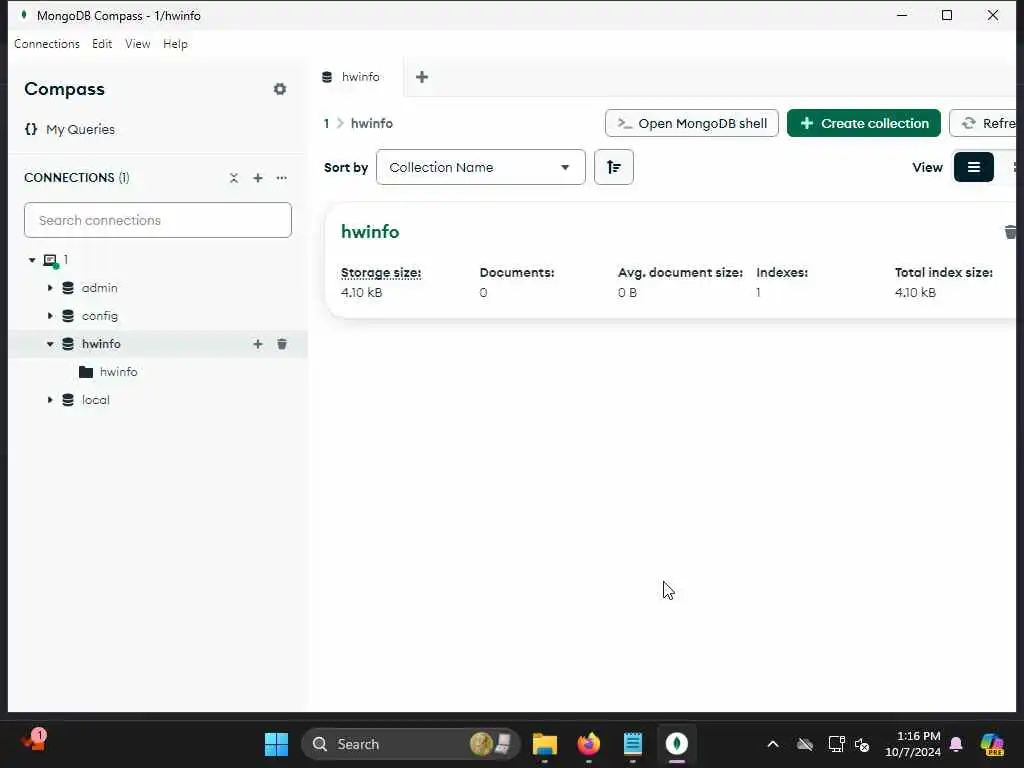This screenshot has height=768, width=1024.
Task: Create collection plus icon on hwinfo row
Action: pos(258,344)
